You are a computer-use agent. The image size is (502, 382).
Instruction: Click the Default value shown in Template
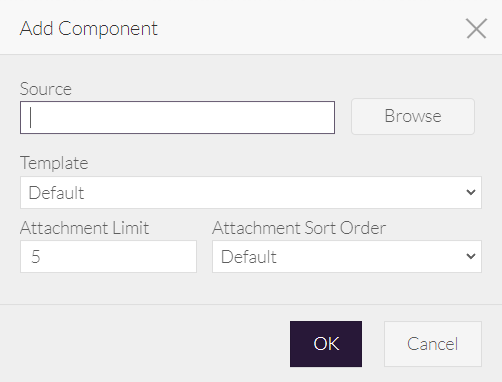click(x=56, y=193)
